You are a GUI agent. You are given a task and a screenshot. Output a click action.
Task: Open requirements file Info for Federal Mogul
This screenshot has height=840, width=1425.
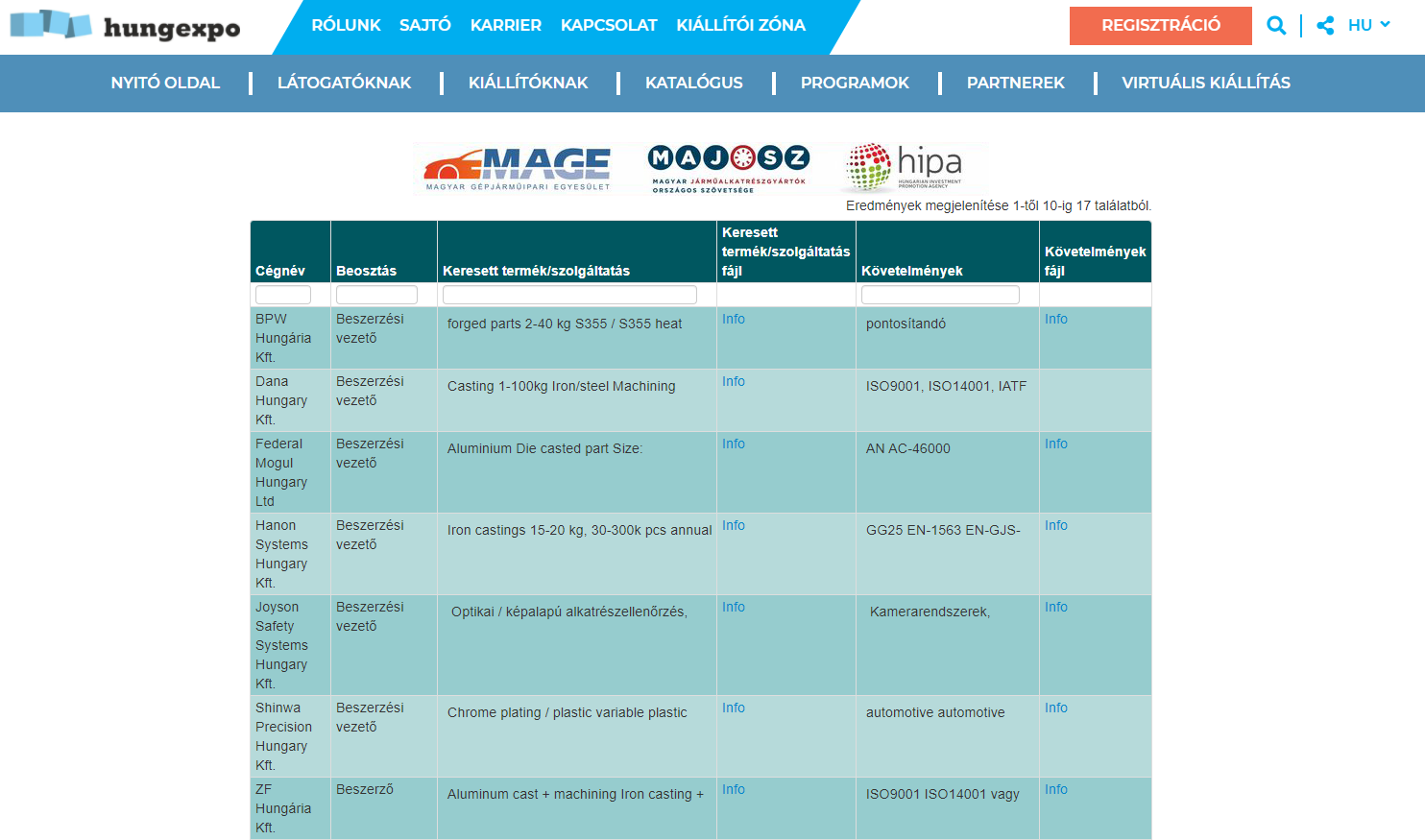click(x=1056, y=444)
